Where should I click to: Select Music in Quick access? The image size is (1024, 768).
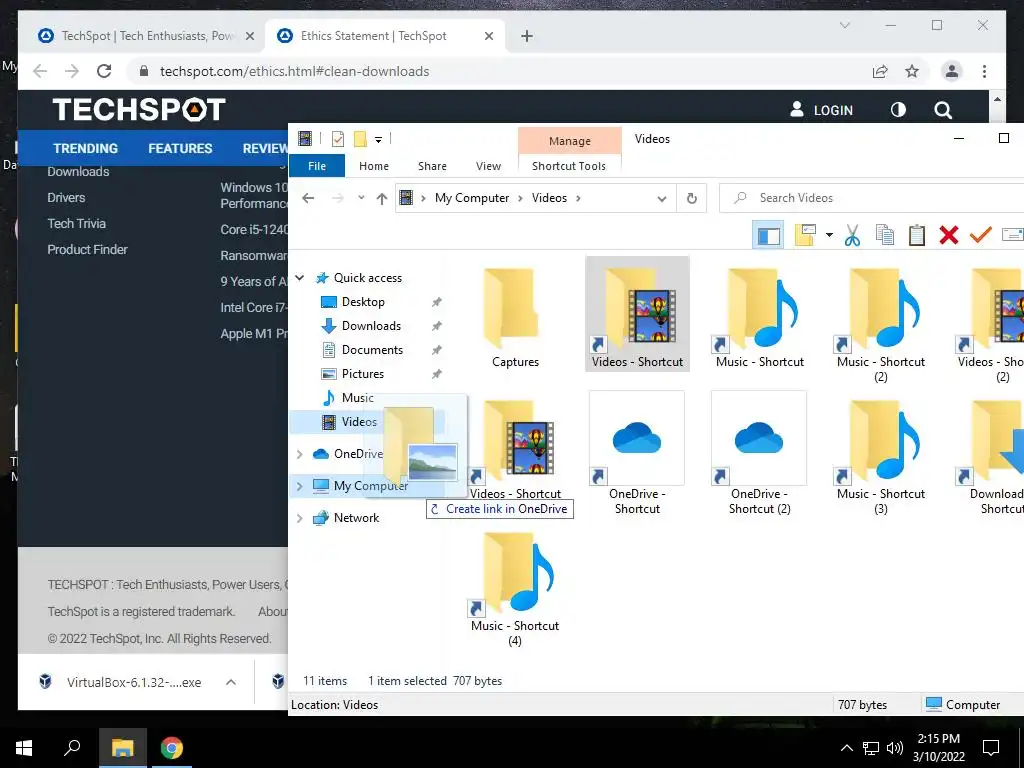point(357,398)
